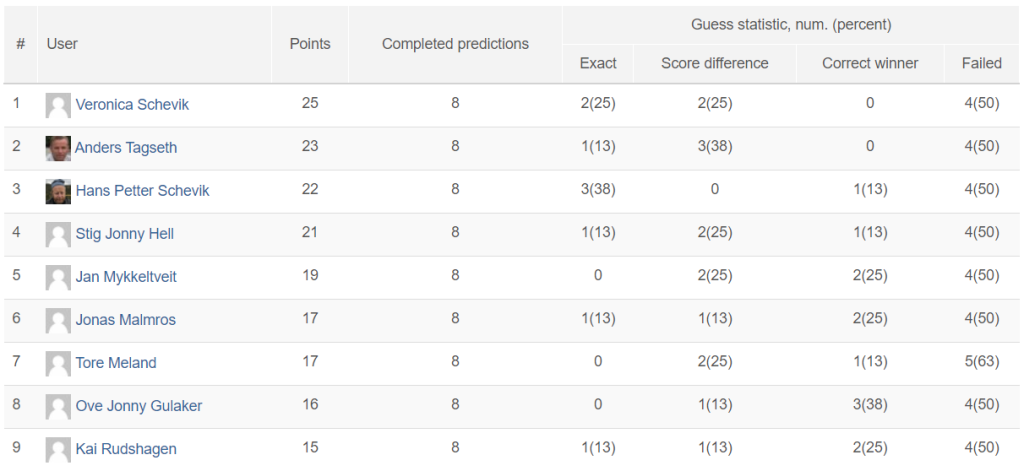Open Hans Petter Schevik's profile link
The height and width of the screenshot is (471, 1024).
click(142, 191)
